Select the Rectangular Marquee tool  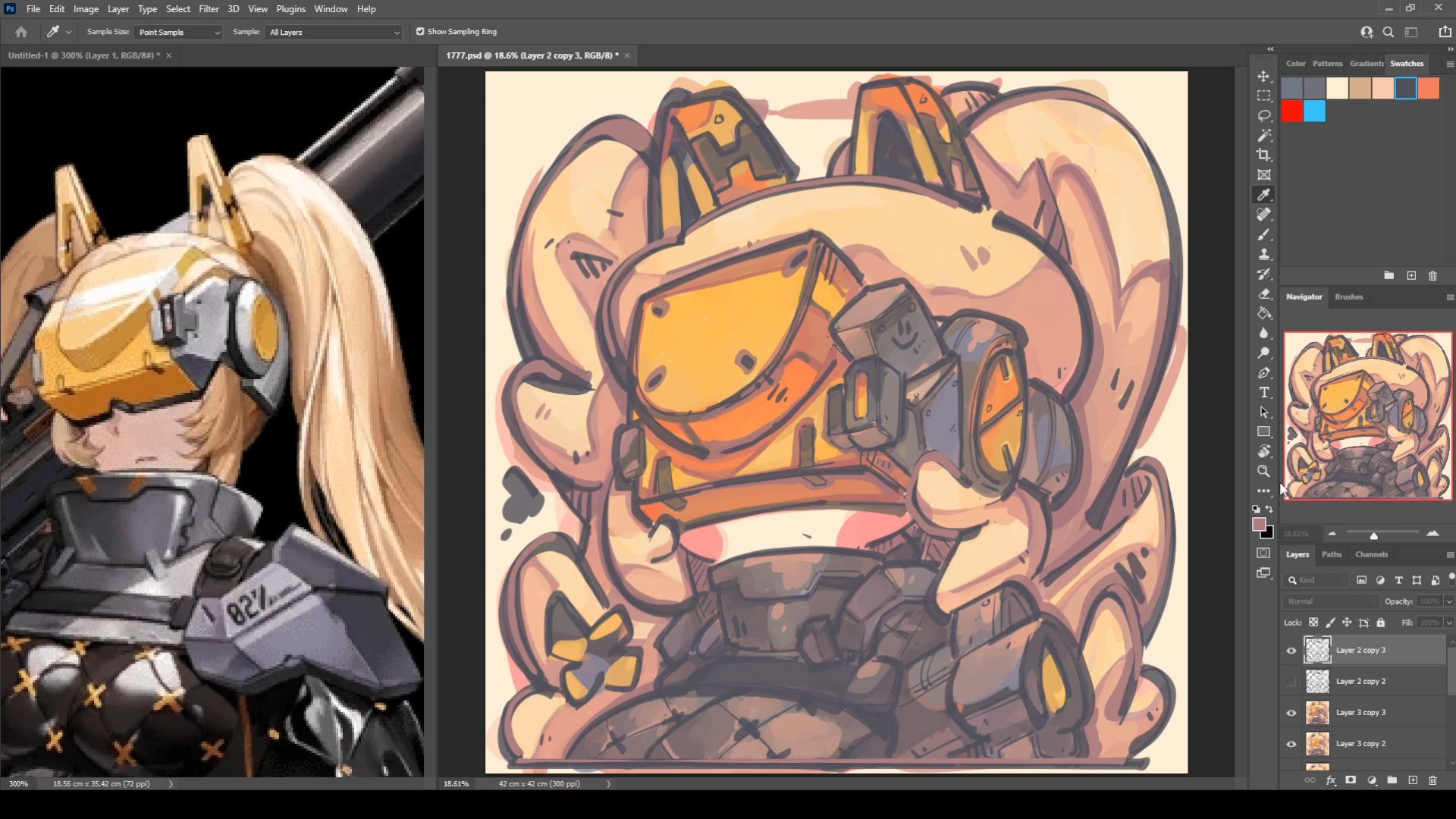[x=1264, y=96]
